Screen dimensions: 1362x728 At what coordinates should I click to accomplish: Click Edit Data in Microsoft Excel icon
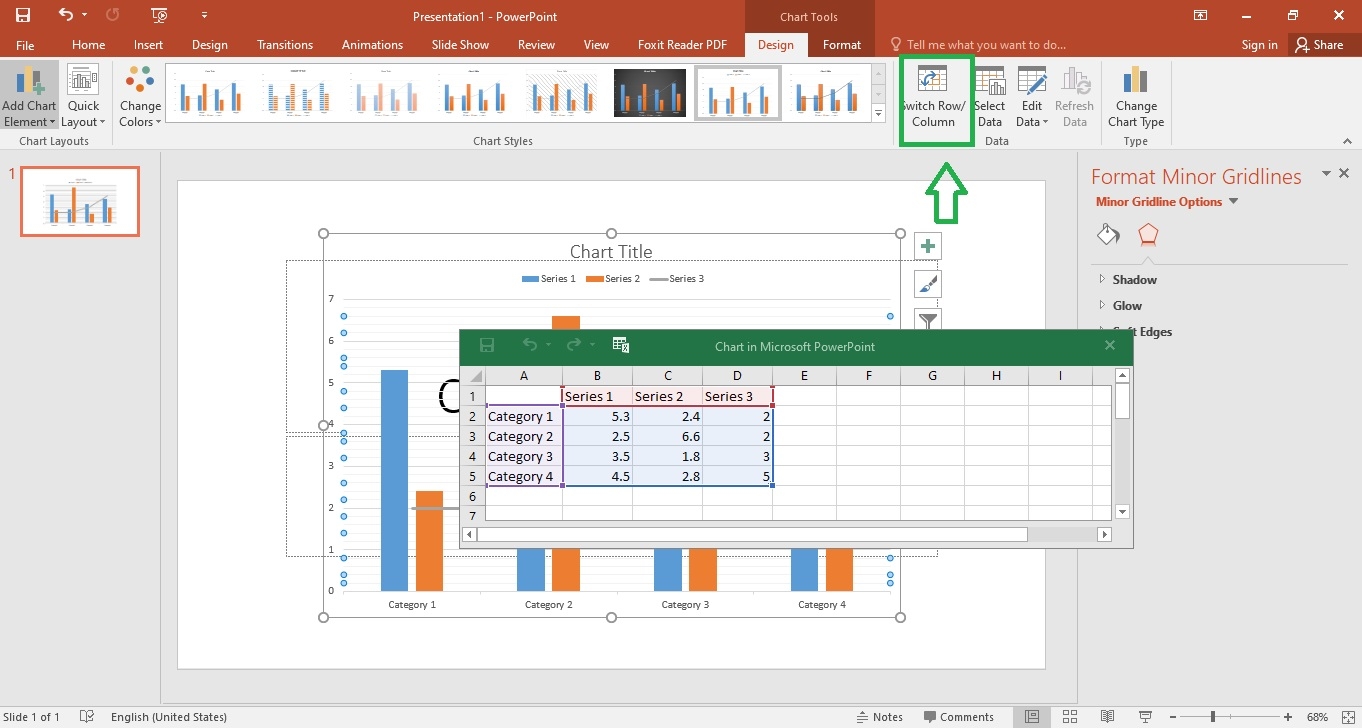point(620,345)
